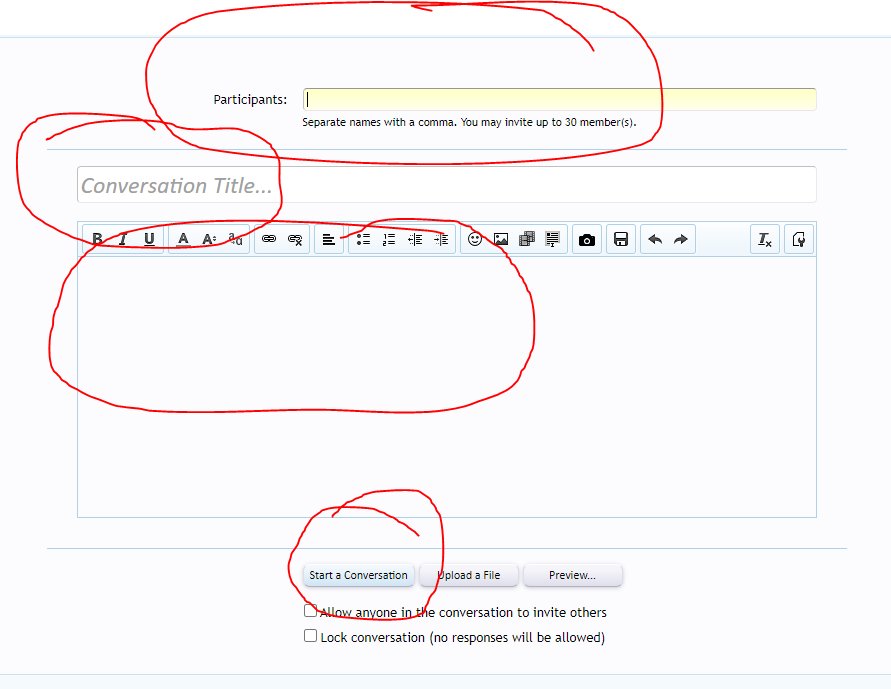Check the Lock conversation option
Image resolution: width=891 pixels, height=689 pixels.
[310, 636]
